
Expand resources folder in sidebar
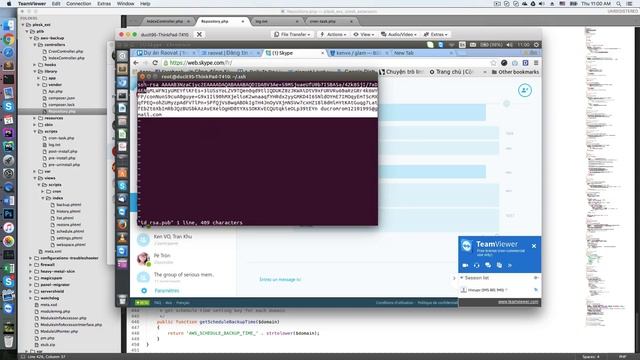click(35, 118)
